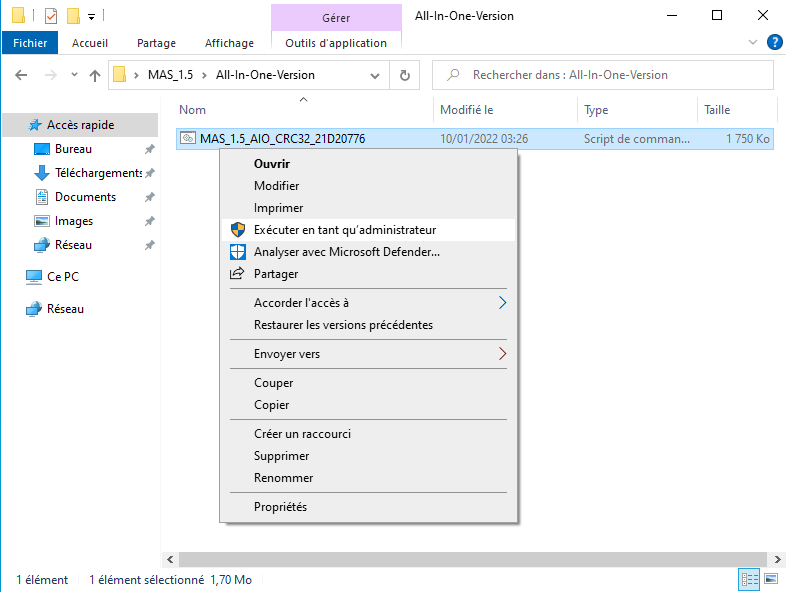
Task: Click the search field for All-In-One-Version
Action: pyautogui.click(x=602, y=75)
